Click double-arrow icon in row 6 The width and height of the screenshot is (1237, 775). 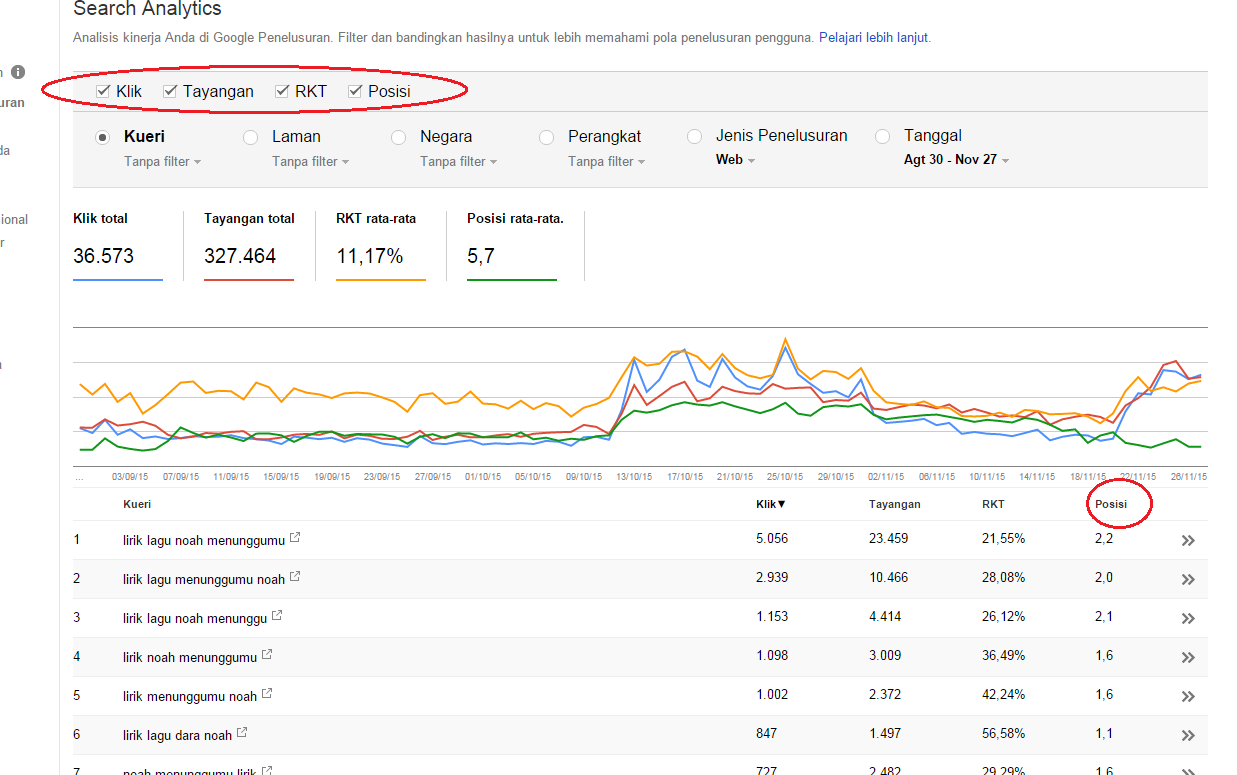point(1188,735)
